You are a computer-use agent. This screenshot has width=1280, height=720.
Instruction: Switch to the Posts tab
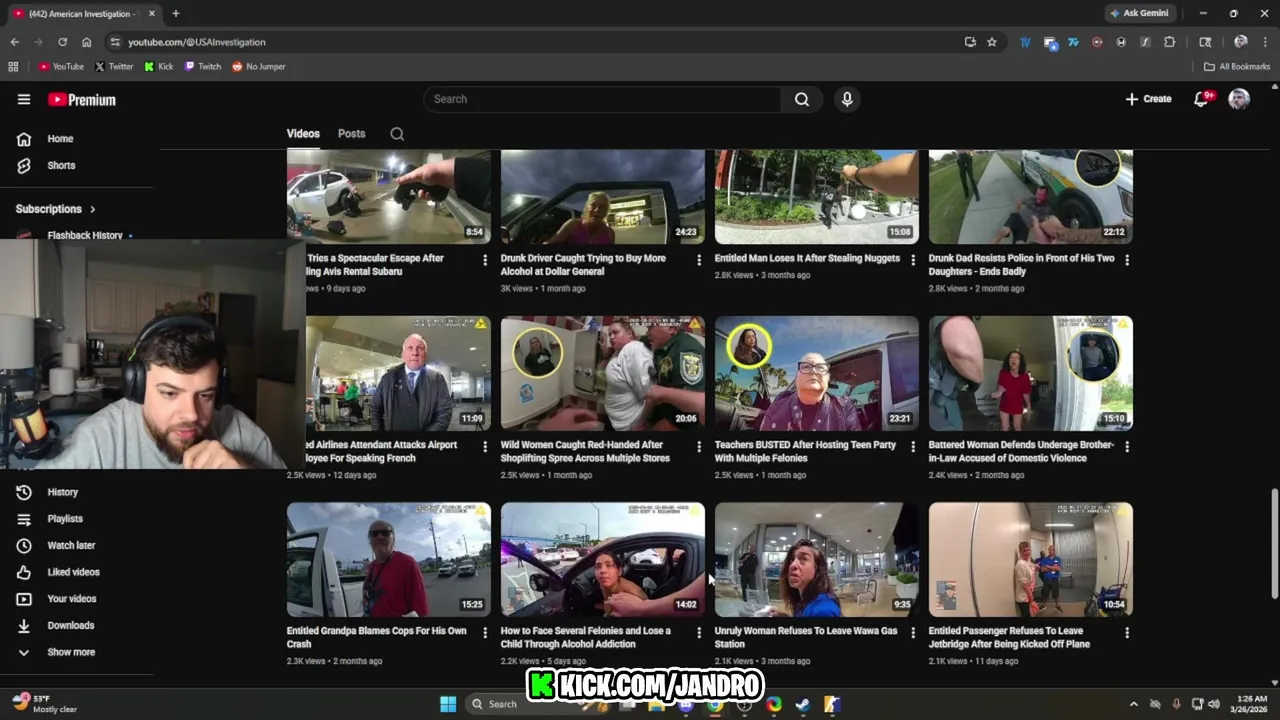(x=351, y=134)
